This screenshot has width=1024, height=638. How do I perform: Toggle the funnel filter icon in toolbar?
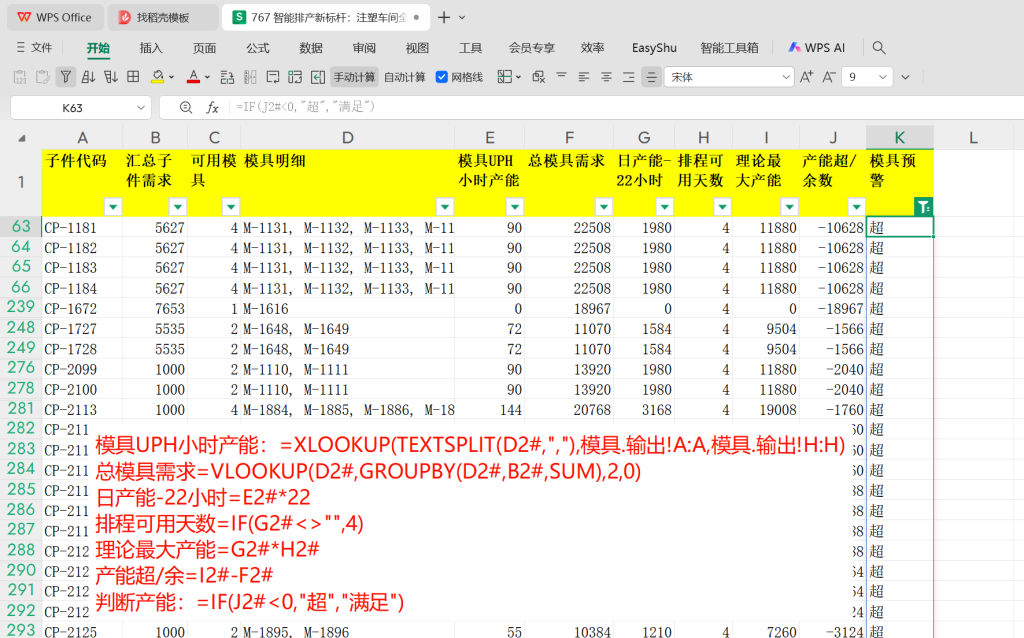(65, 77)
